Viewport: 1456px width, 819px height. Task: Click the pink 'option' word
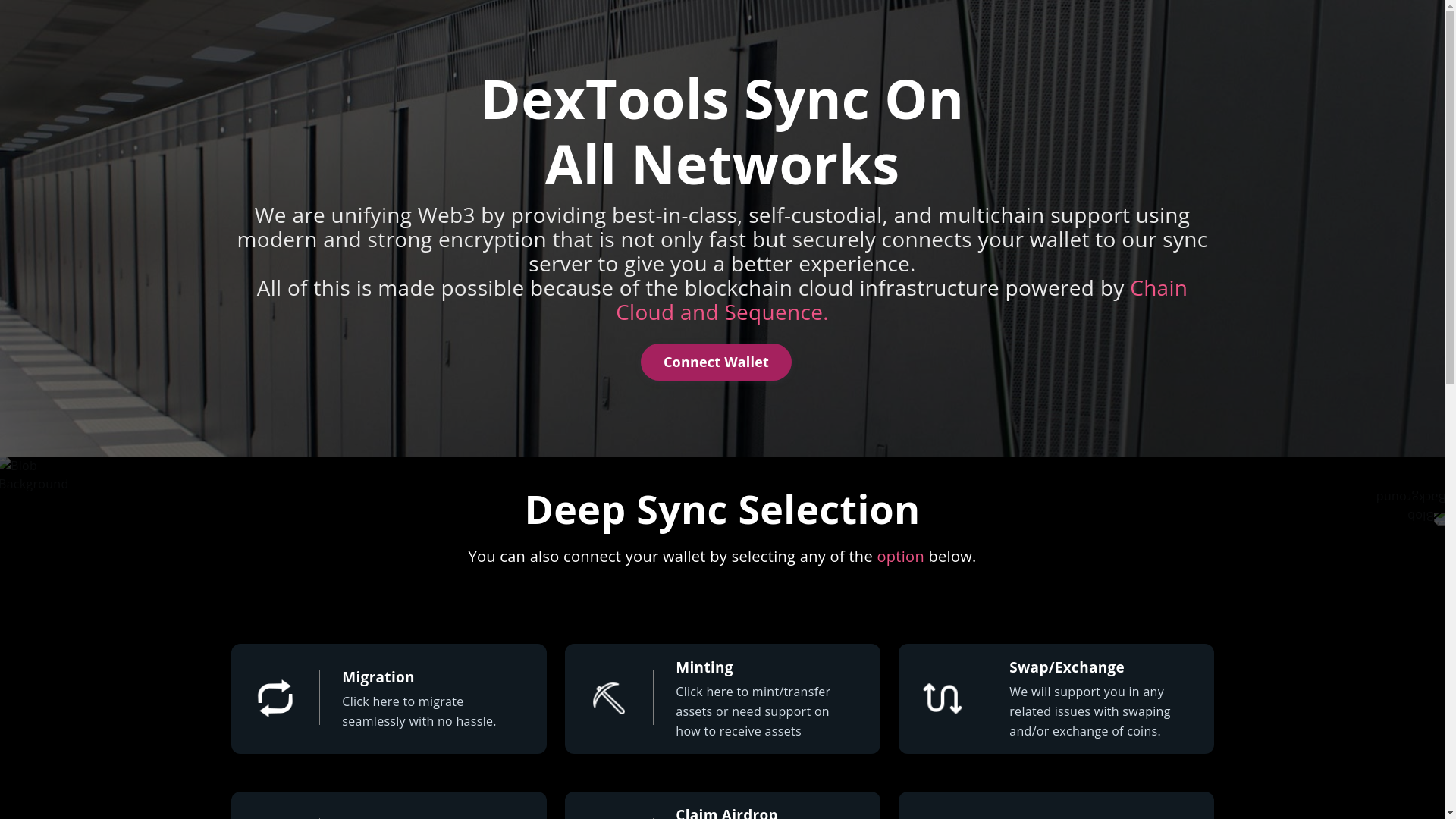pyautogui.click(x=900, y=556)
